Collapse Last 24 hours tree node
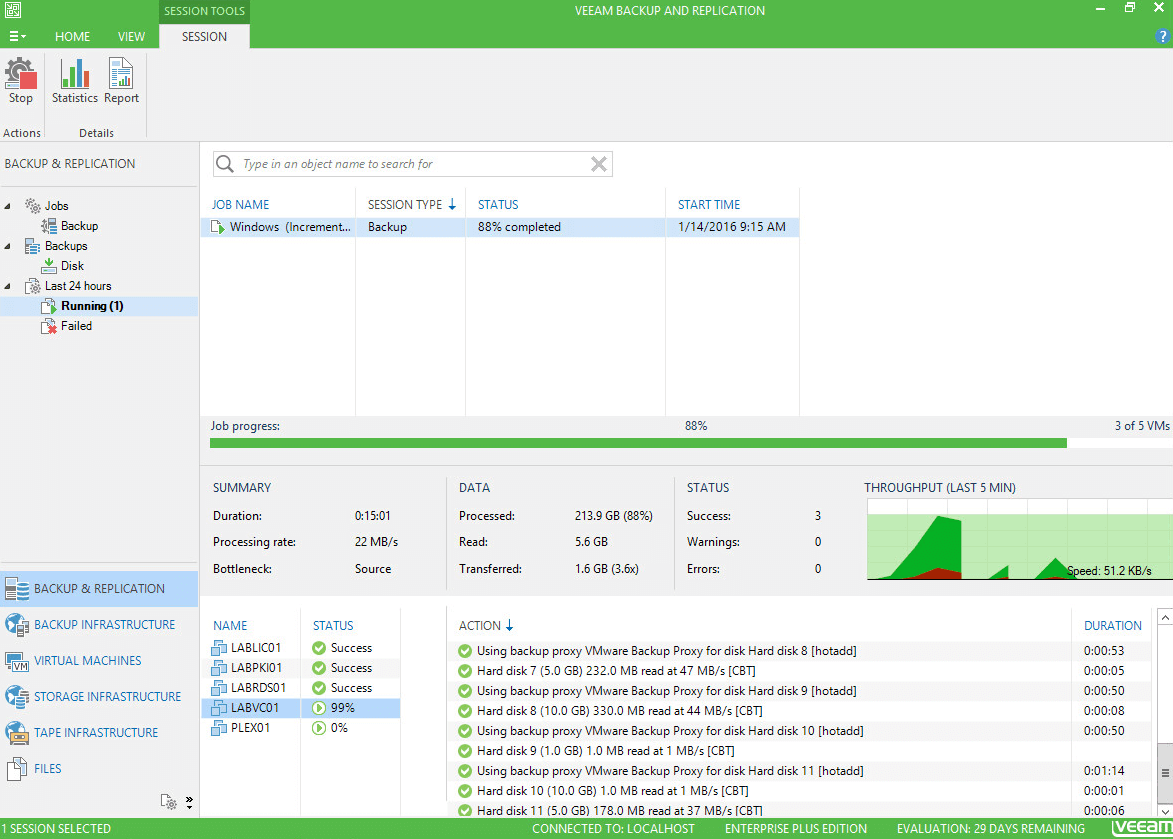Image resolution: width=1173 pixels, height=839 pixels. (9, 286)
